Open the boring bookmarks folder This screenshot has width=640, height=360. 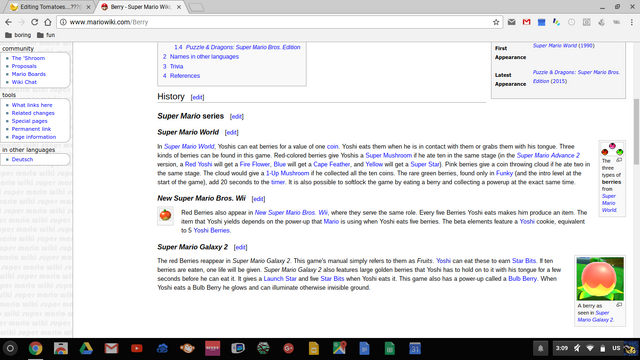tap(18, 35)
